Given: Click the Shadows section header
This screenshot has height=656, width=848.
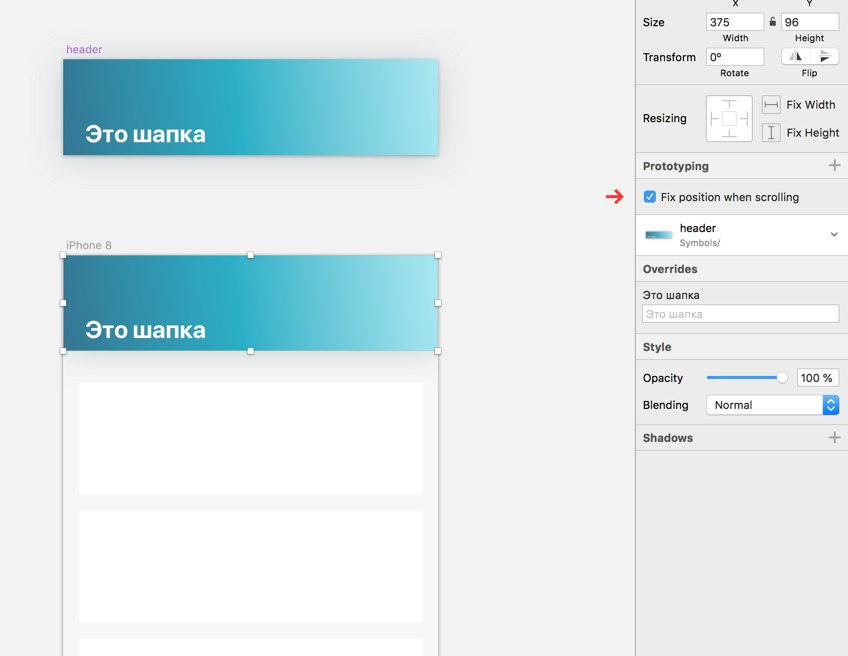Looking at the screenshot, I should pos(667,438).
